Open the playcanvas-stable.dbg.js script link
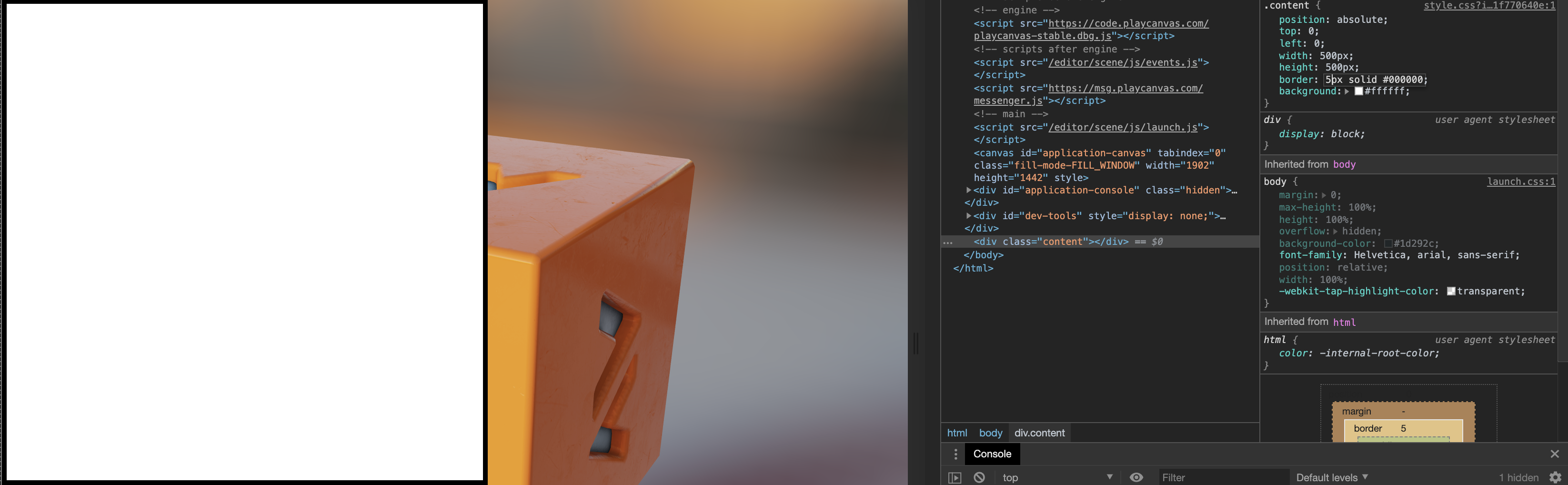This screenshot has height=485, width=1568. point(1091,30)
